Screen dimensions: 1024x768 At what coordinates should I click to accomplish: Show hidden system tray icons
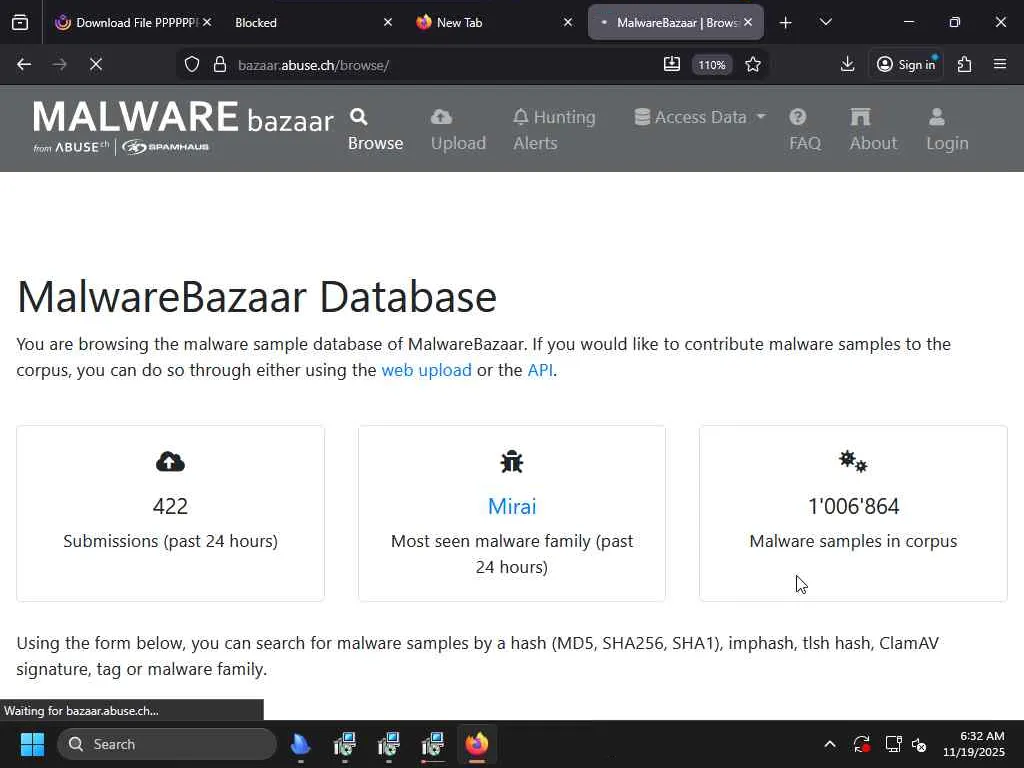(x=829, y=744)
